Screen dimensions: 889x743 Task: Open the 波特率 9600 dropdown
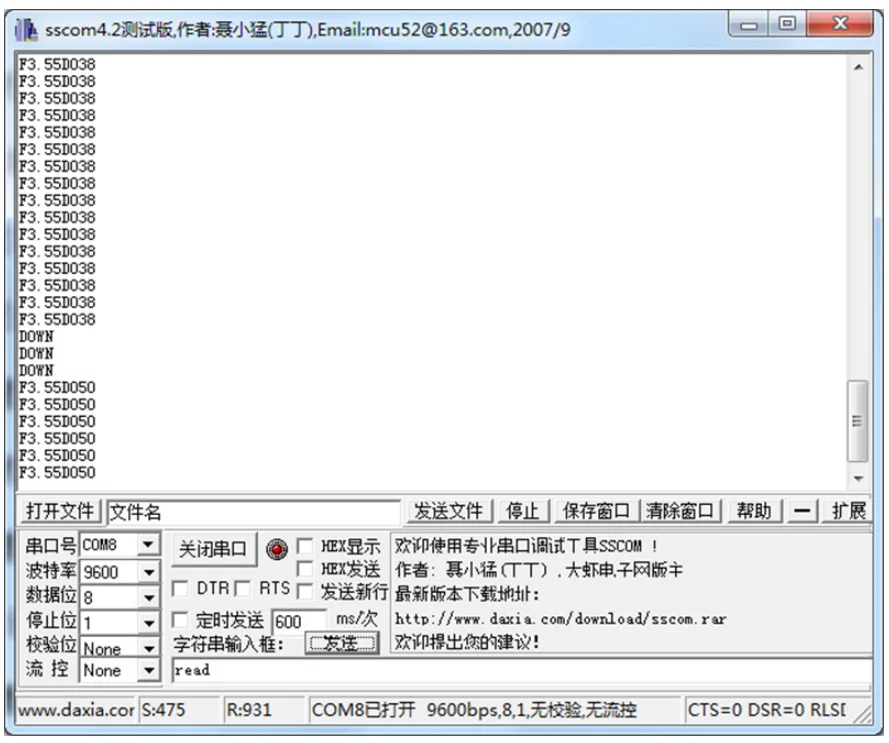point(149,572)
